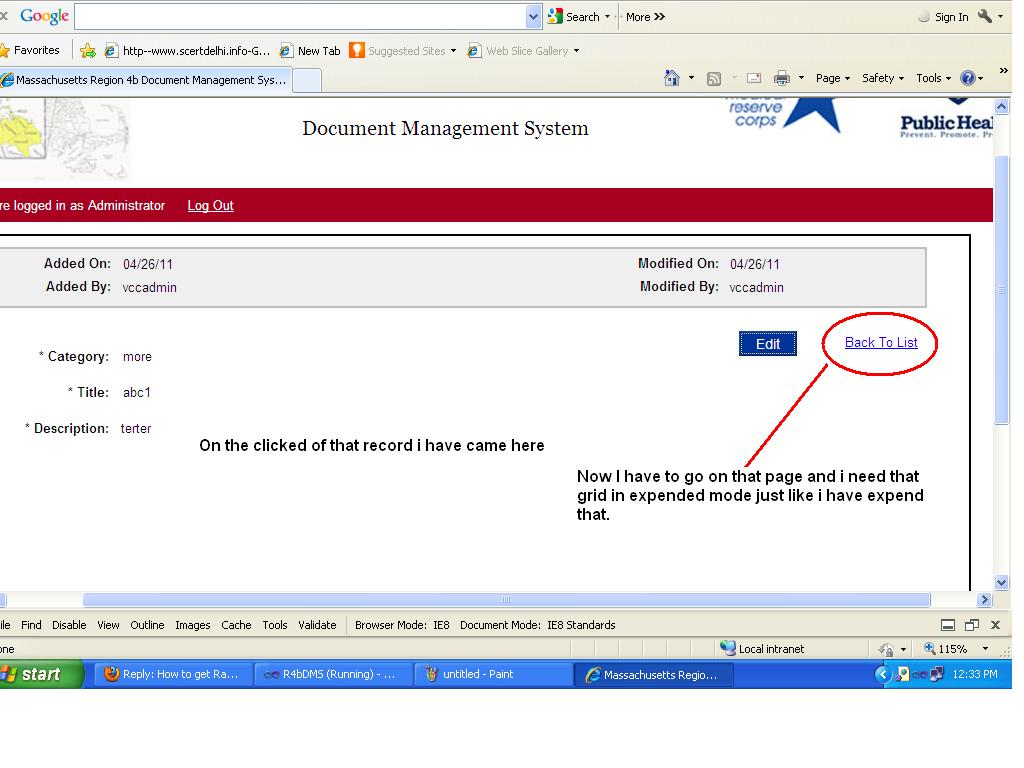Viewport: 1024px width, 768px height.
Task: Switch to Massachusetts Regio taskbar window
Action: click(653, 674)
